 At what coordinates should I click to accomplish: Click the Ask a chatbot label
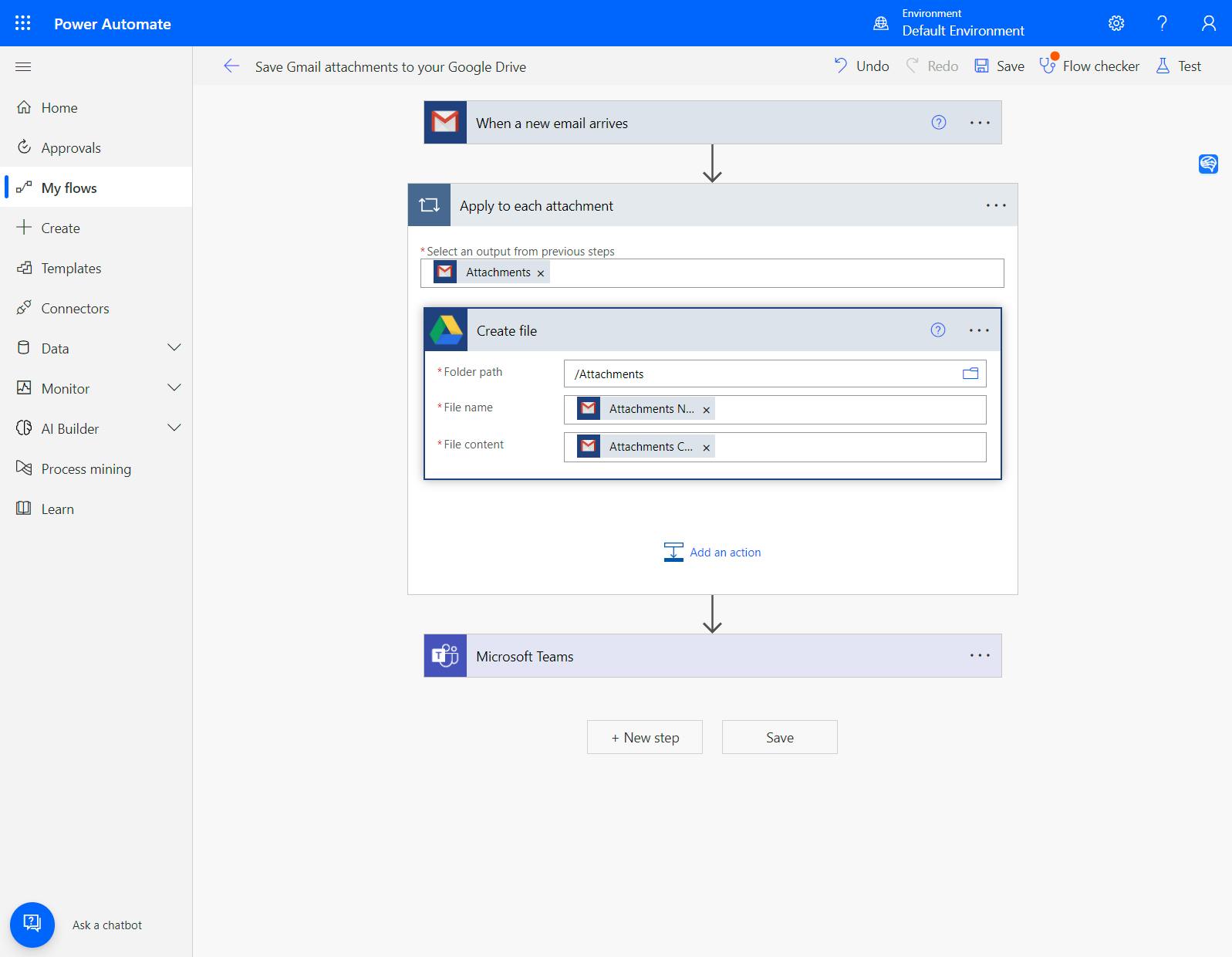(x=107, y=925)
